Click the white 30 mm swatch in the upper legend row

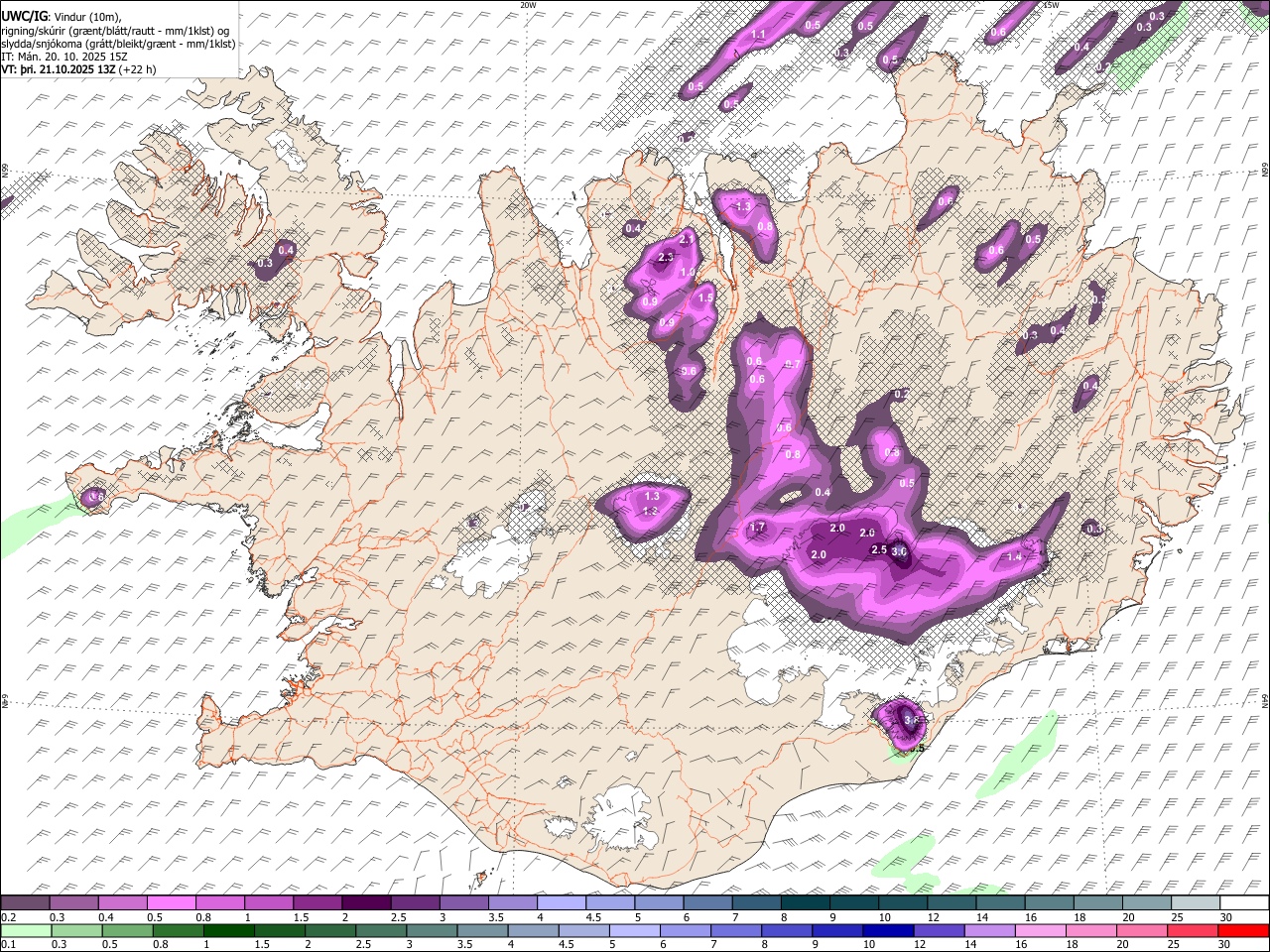pos(1244,903)
